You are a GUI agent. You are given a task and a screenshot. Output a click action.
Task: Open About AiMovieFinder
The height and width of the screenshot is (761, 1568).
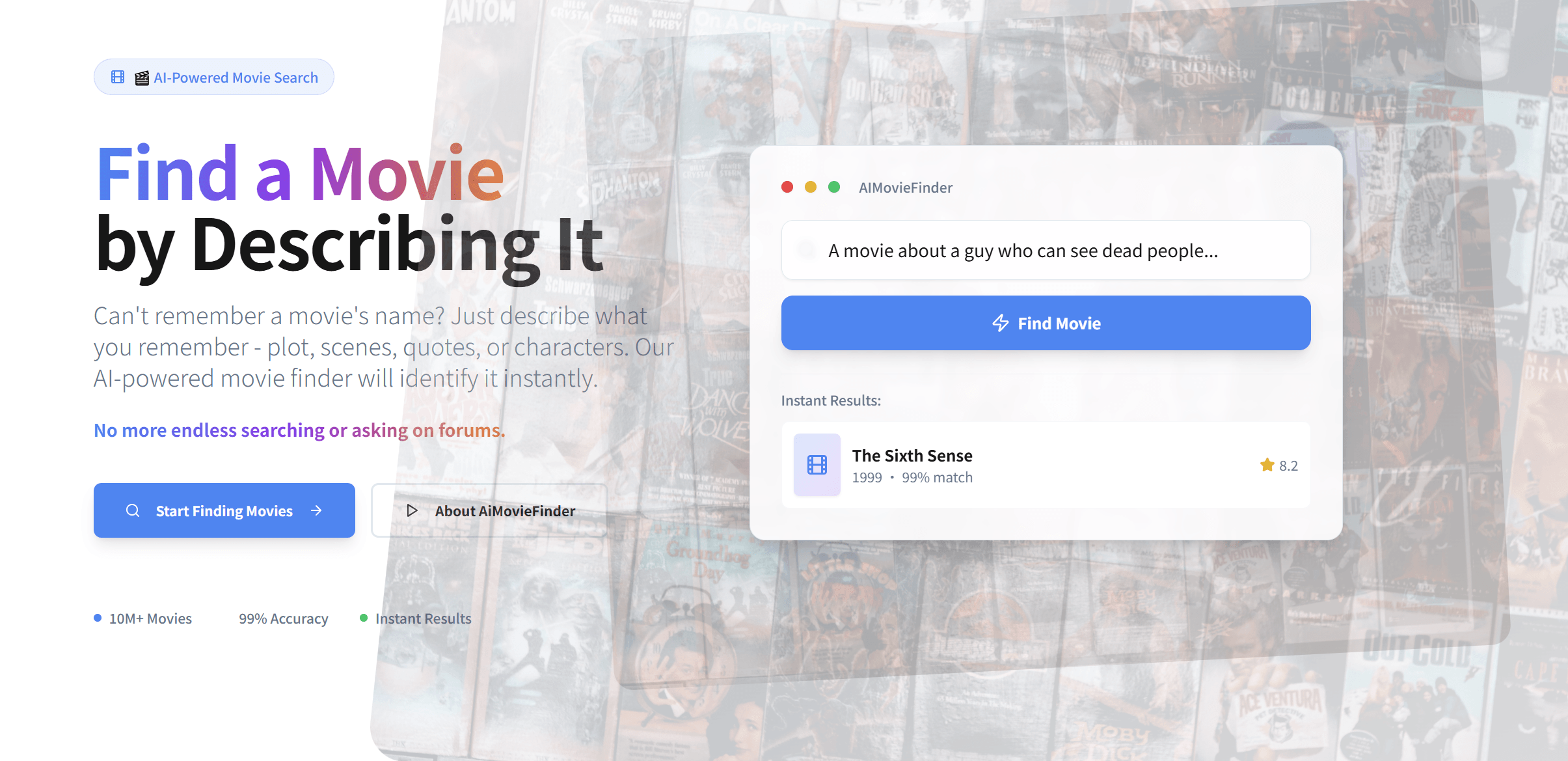pos(489,510)
